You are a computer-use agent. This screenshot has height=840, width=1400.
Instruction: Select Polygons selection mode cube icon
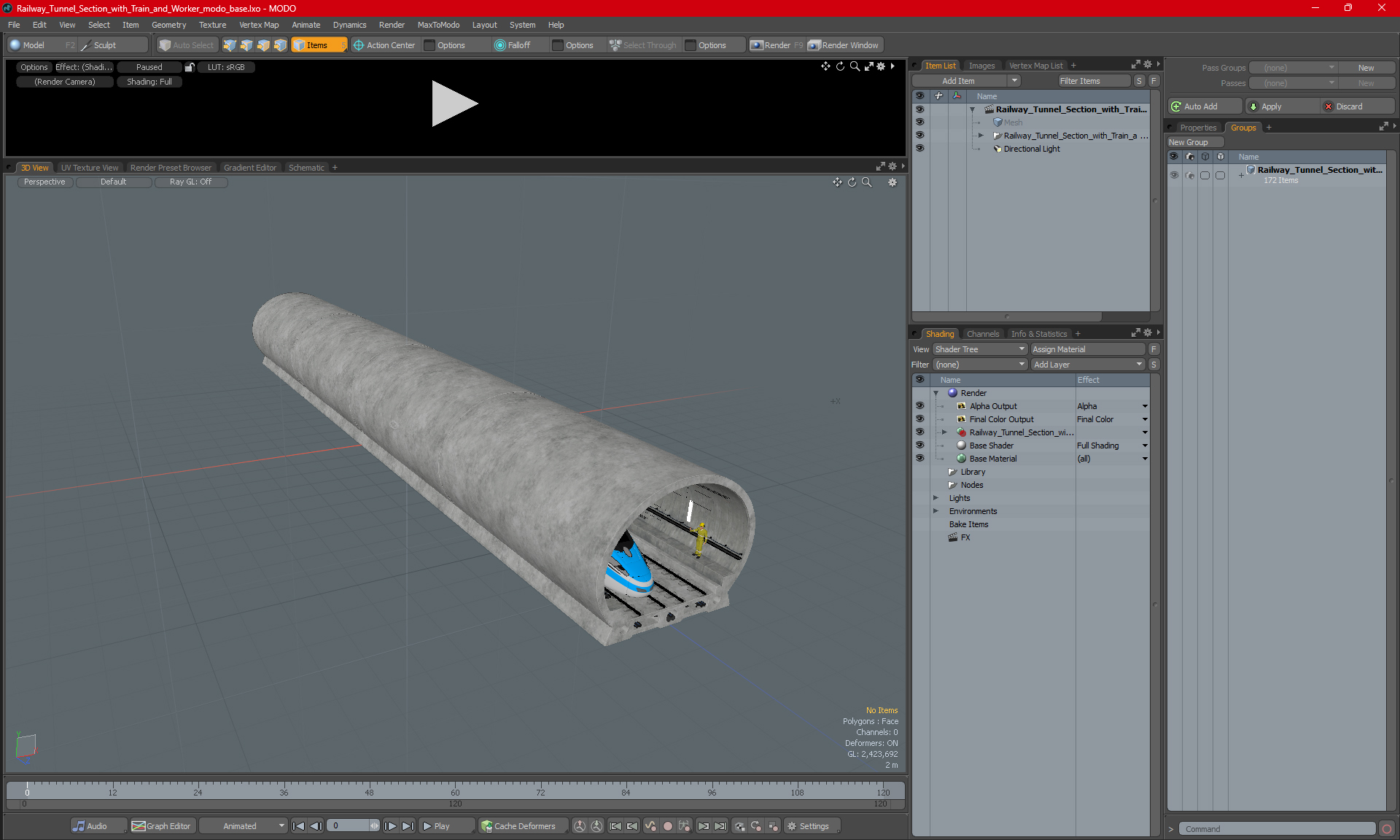pyautogui.click(x=263, y=45)
